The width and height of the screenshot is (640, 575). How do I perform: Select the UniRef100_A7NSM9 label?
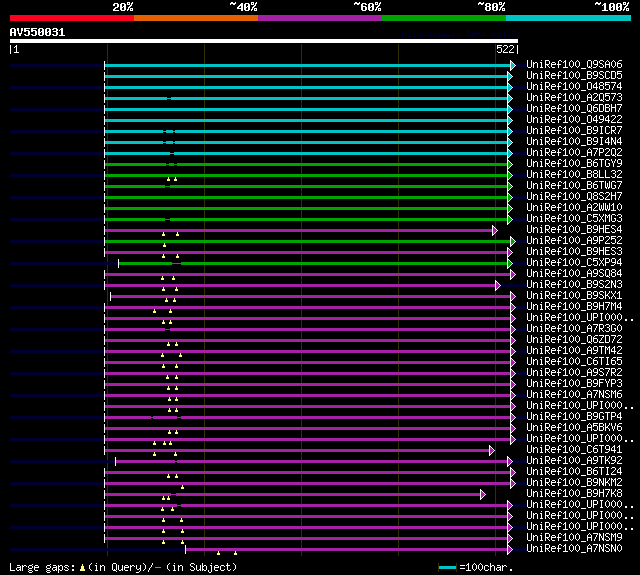pos(574,538)
